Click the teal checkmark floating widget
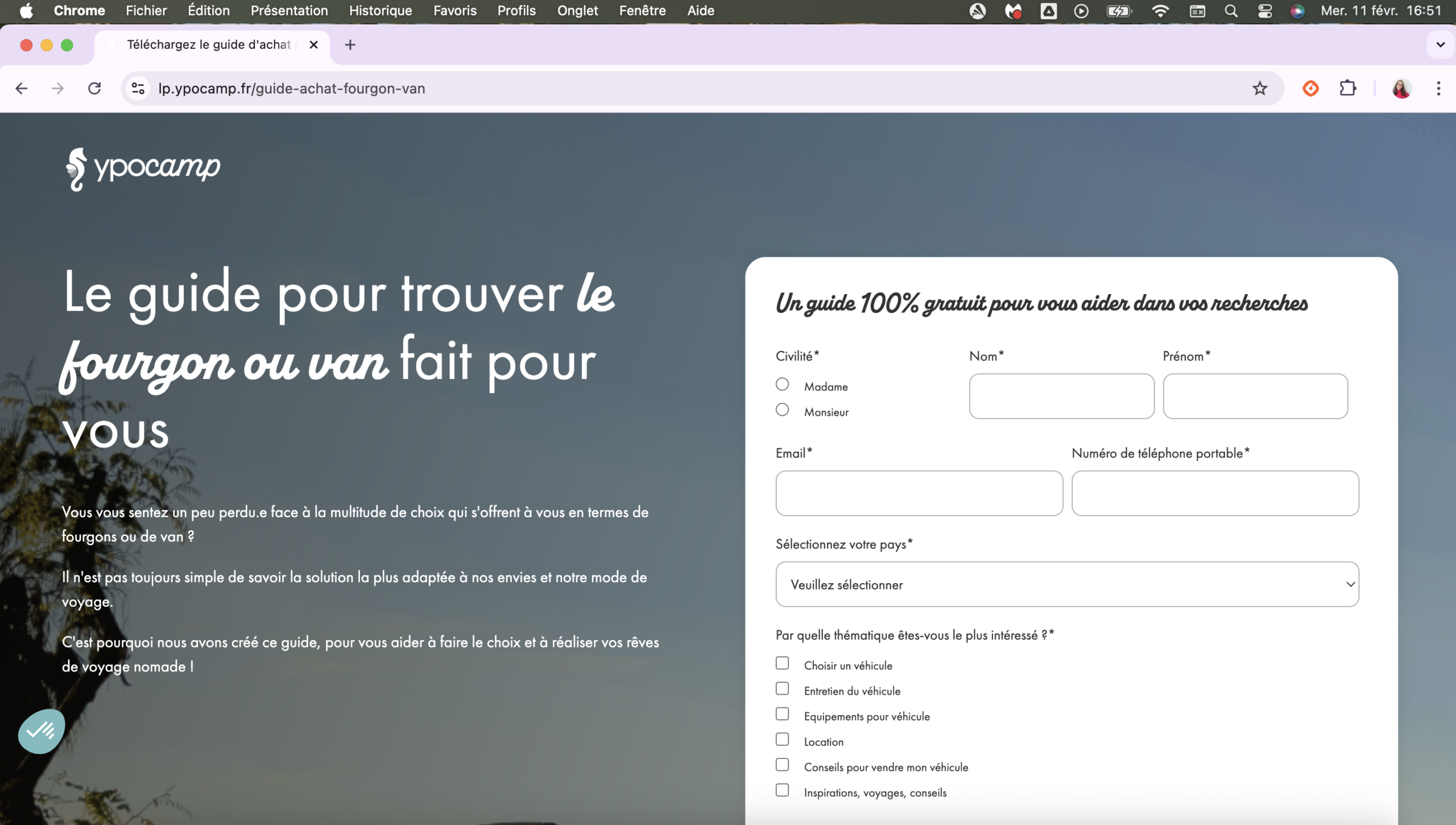 42,731
